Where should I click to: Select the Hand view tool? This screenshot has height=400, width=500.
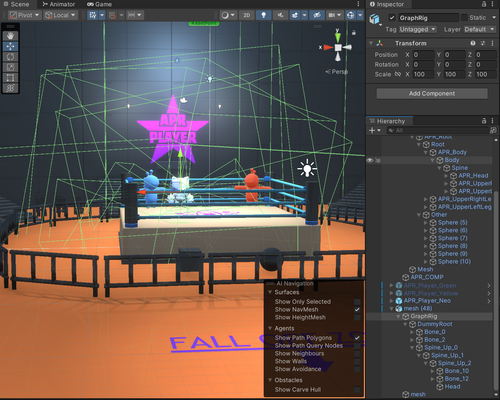click(10, 36)
